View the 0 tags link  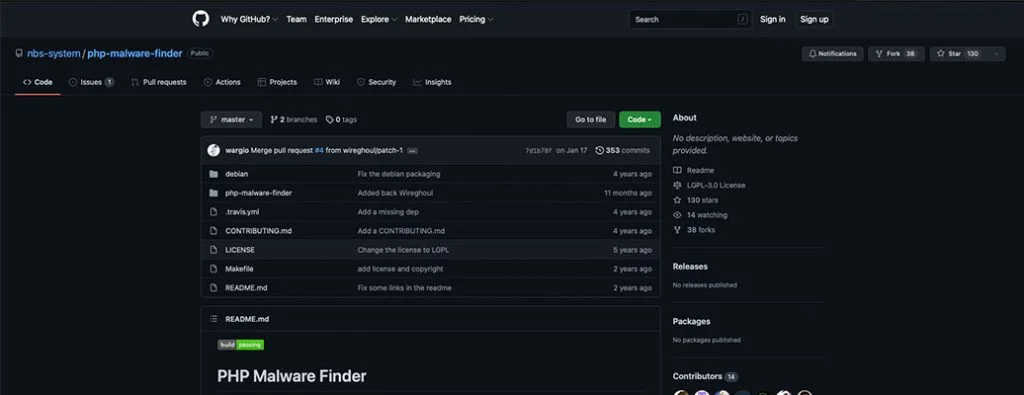(x=341, y=119)
